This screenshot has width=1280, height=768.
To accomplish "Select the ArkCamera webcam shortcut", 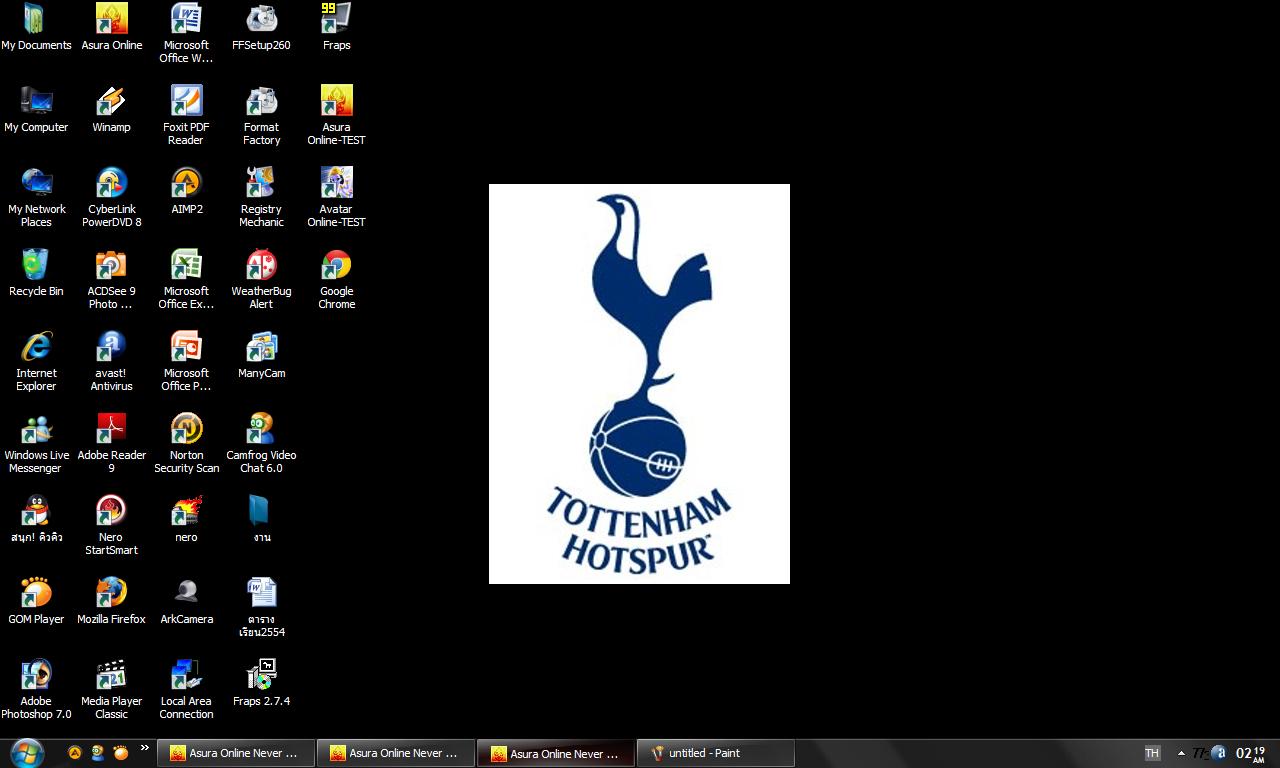I will coord(186,601).
